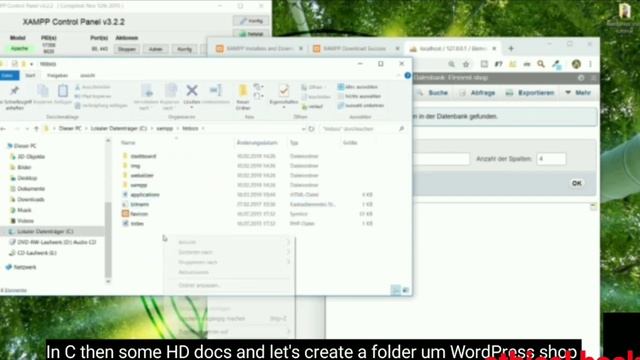640x360 pixels.
Task: Click the Suche tab in phpMyAdmin
Action: (433, 93)
